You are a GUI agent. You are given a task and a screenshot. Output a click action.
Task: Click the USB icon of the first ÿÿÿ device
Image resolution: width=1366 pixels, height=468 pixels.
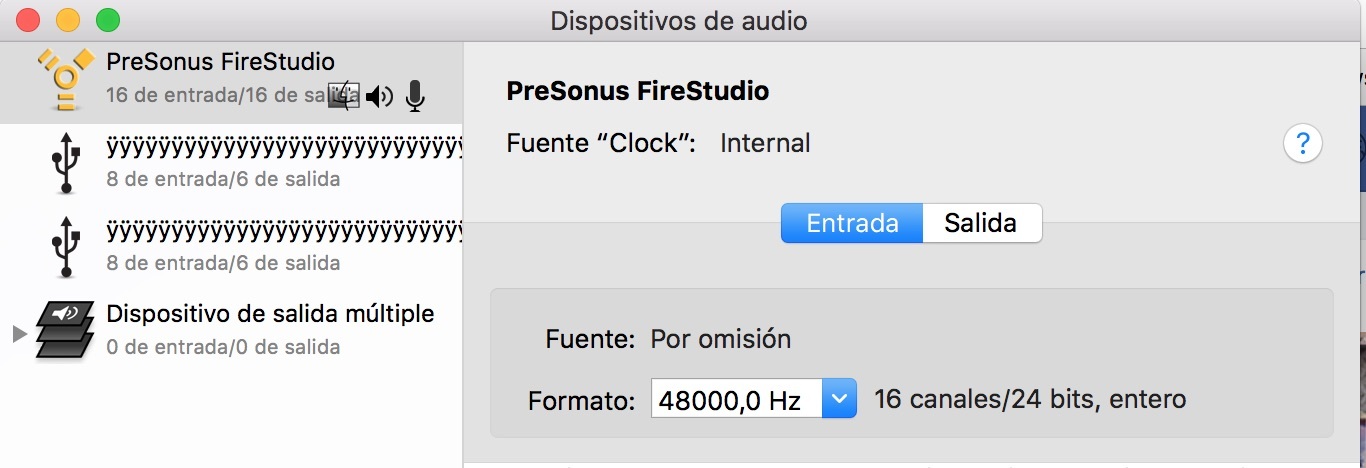[66, 163]
